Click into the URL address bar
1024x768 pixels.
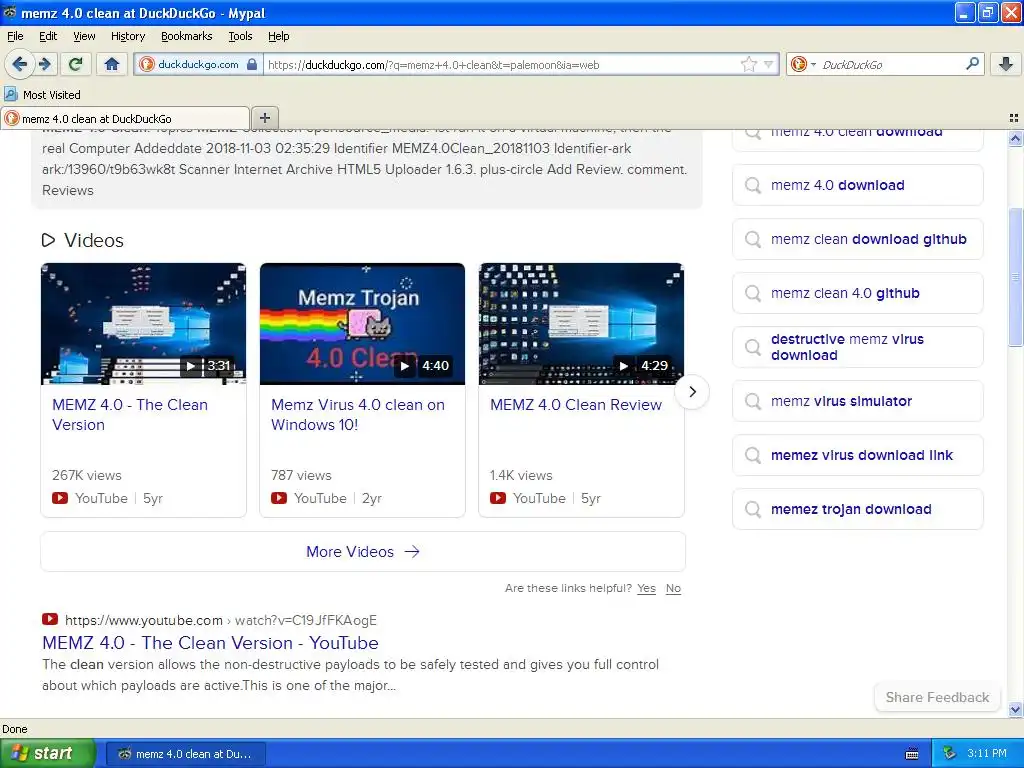pos(502,64)
